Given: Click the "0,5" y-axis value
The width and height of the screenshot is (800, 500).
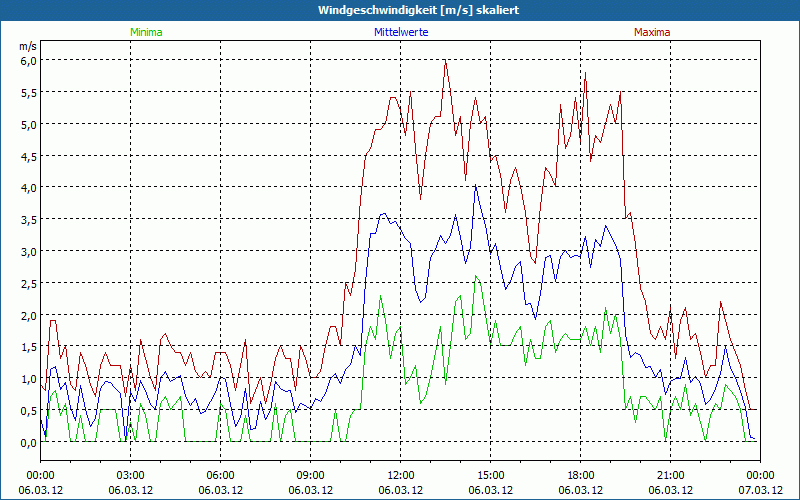Looking at the screenshot, I should (x=29, y=411).
